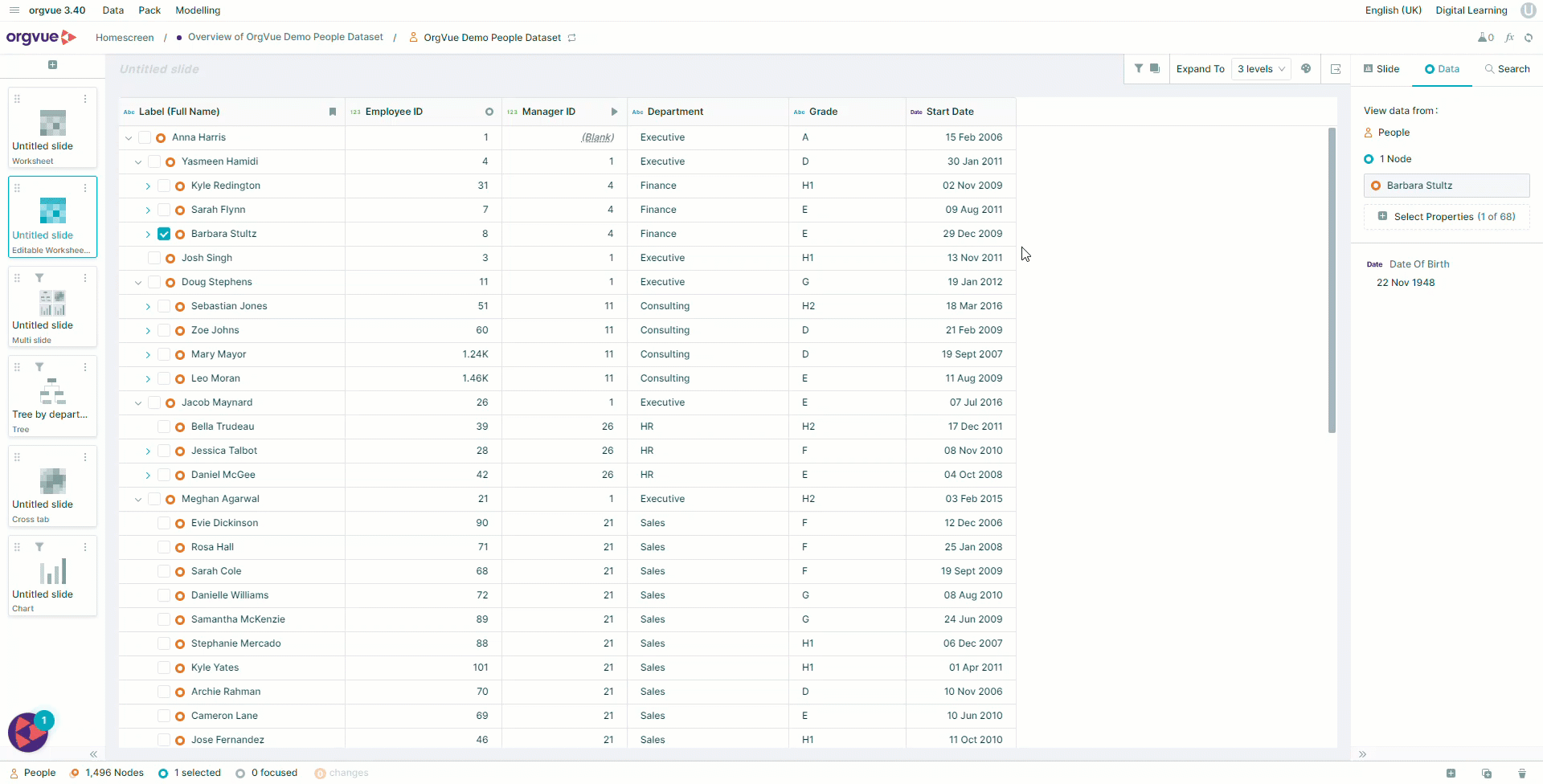
Task: Open the colour palette icon
Action: pos(1306,69)
